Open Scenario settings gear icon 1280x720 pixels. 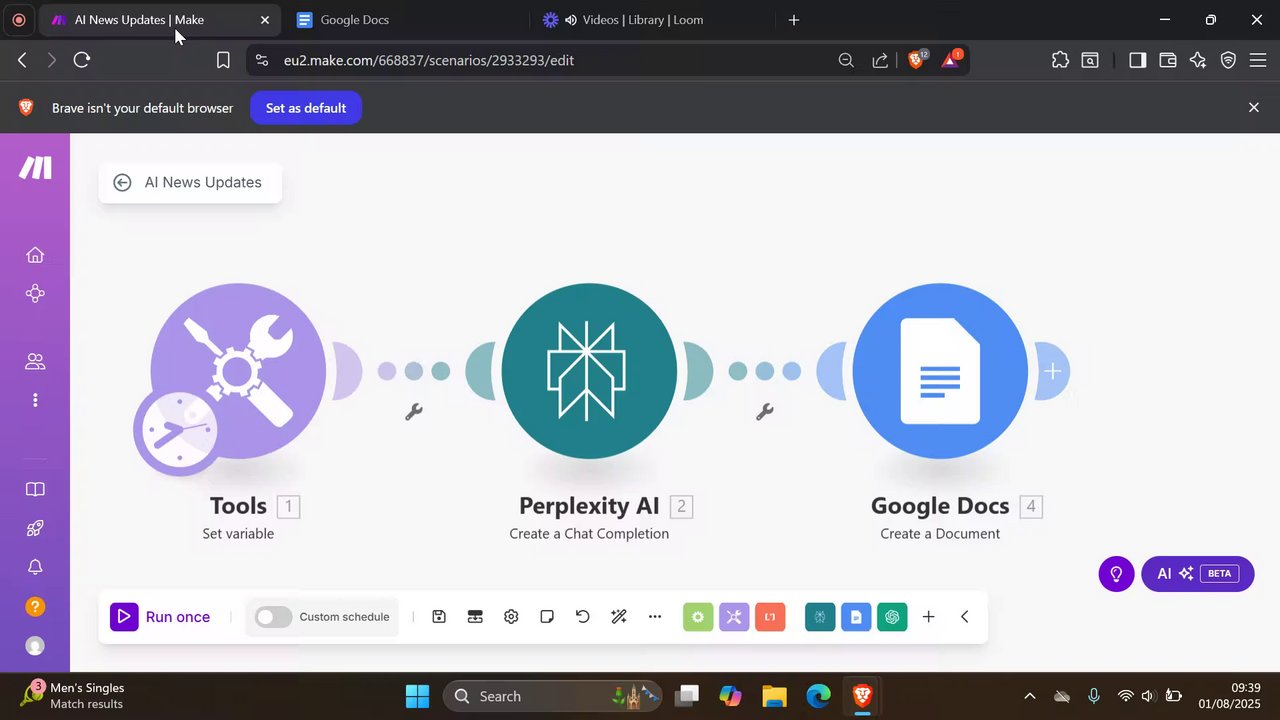(x=511, y=617)
